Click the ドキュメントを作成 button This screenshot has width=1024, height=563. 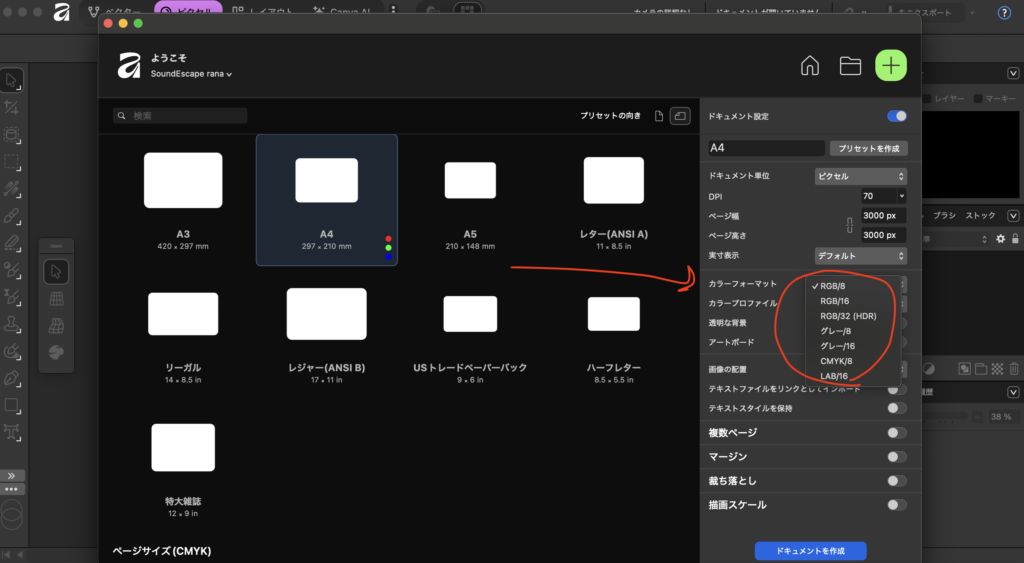[x=809, y=551]
